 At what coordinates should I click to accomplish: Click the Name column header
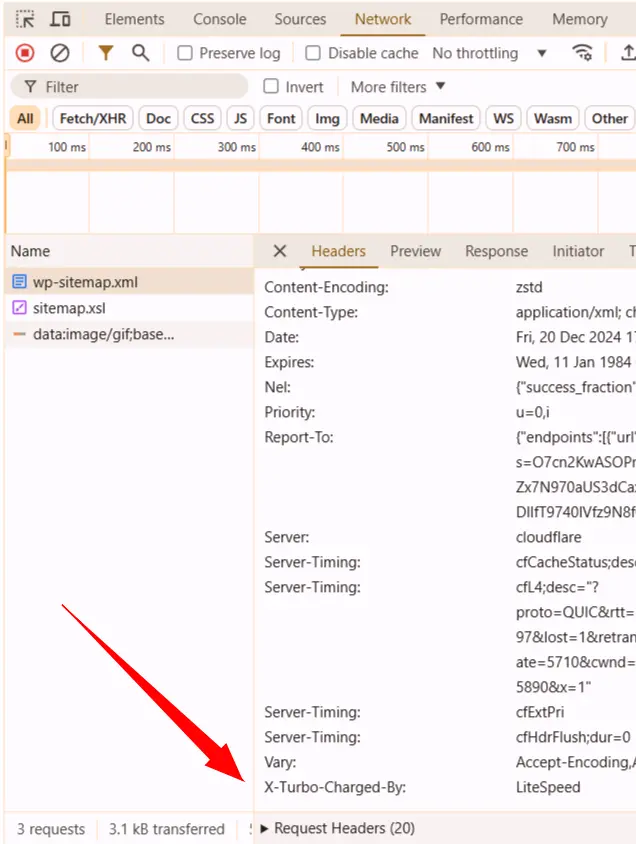pos(129,251)
